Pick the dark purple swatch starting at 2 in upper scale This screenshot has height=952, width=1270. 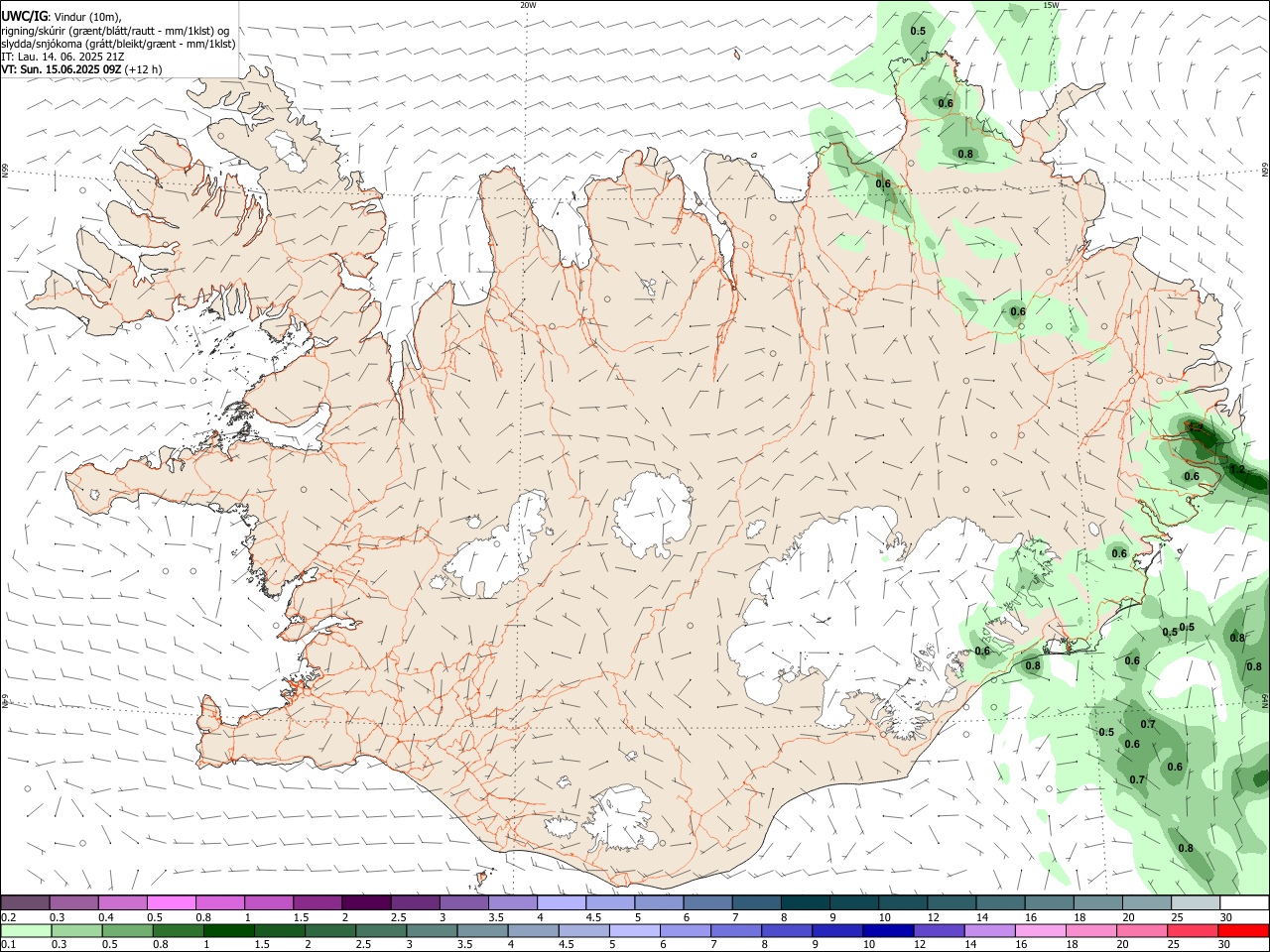pos(365,902)
